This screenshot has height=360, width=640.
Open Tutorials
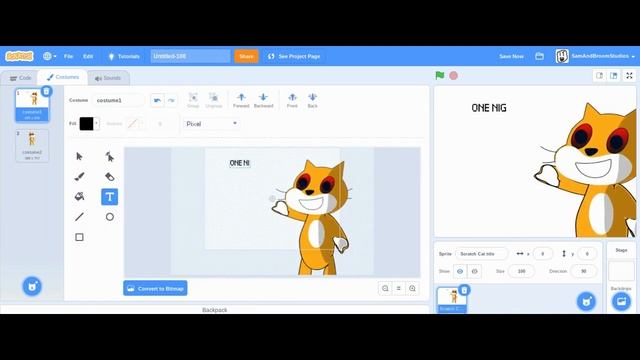pyautogui.click(x=124, y=56)
